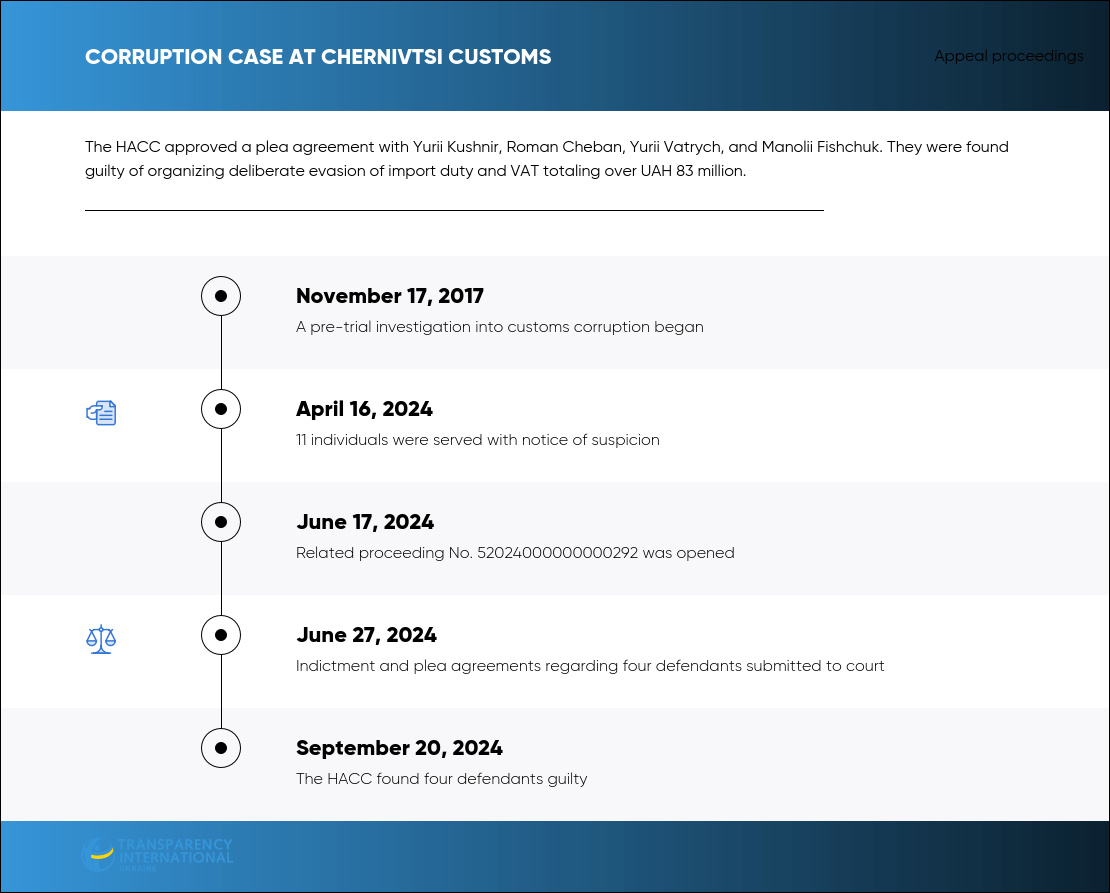Click the June 17, 2024 date heading
Image resolution: width=1110 pixels, height=893 pixels.
(365, 522)
